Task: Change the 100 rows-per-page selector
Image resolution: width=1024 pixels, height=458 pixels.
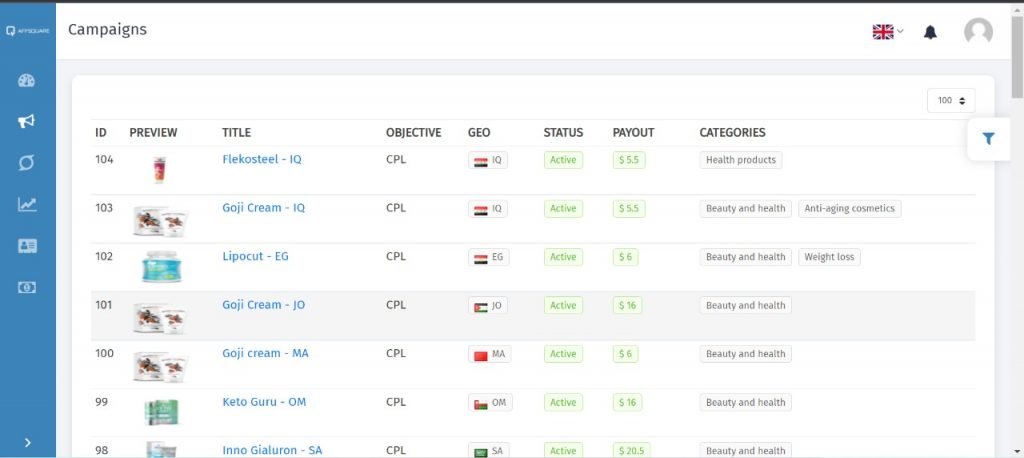Action: click(951, 101)
